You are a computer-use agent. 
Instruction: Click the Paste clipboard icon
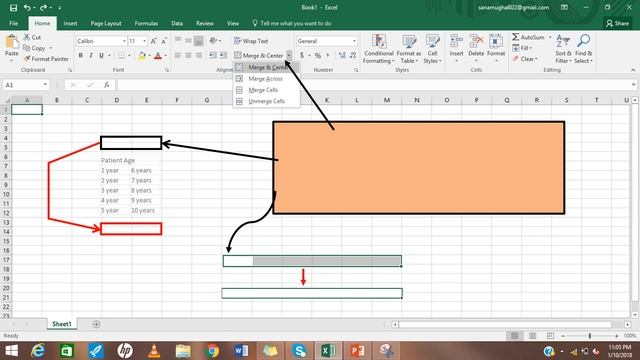click(x=12, y=42)
